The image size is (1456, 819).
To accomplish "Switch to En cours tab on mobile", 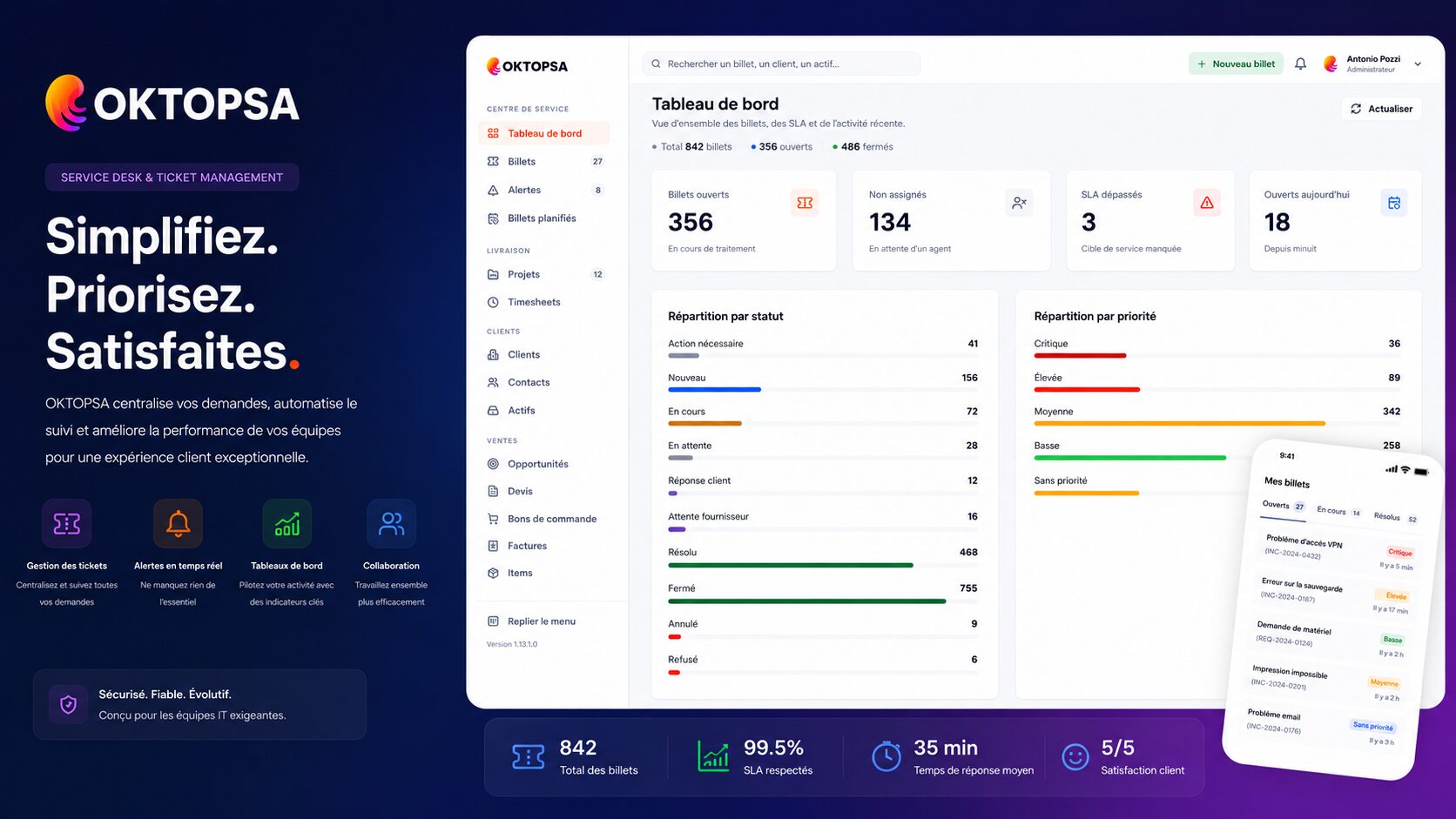I will [1338, 511].
